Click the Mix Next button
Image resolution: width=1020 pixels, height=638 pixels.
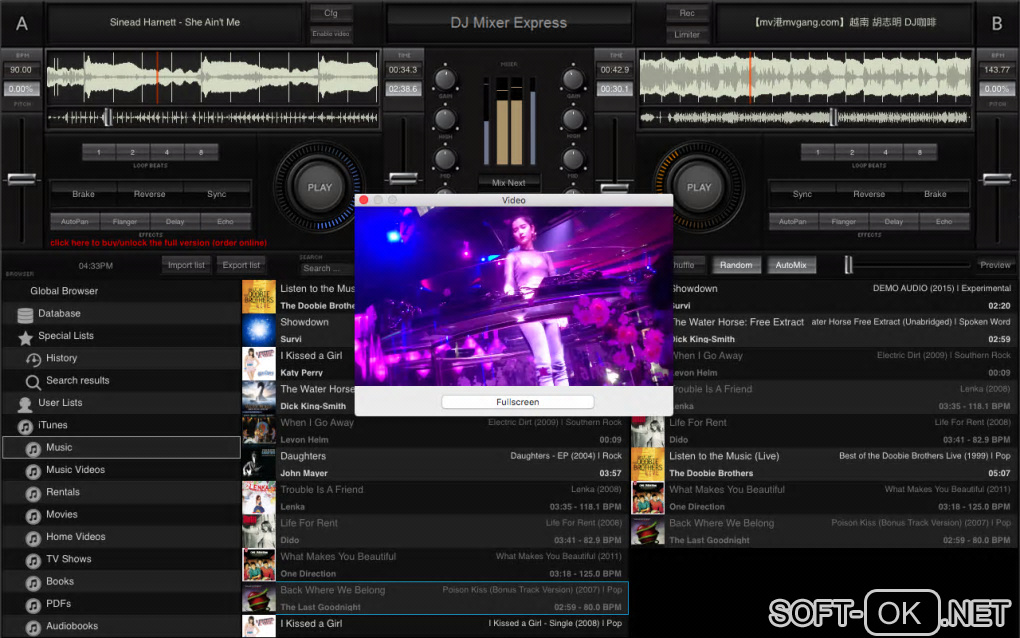click(509, 183)
